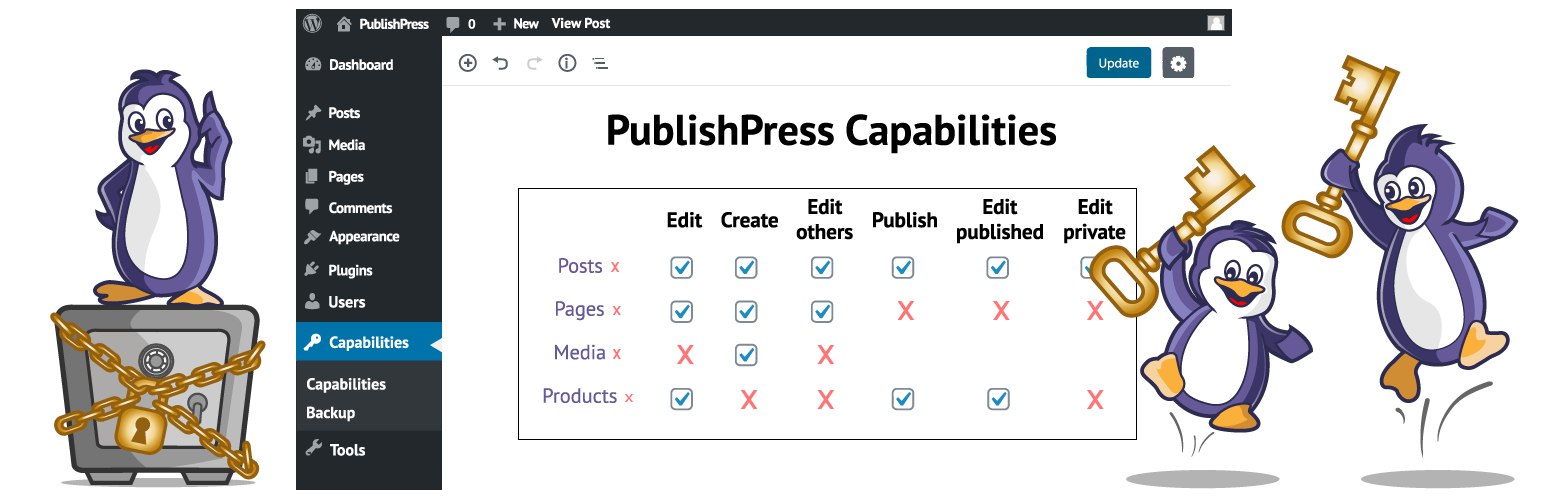Image resolution: width=1544 pixels, height=500 pixels.
Task: Open the settings gear button
Action: pos(1178,63)
